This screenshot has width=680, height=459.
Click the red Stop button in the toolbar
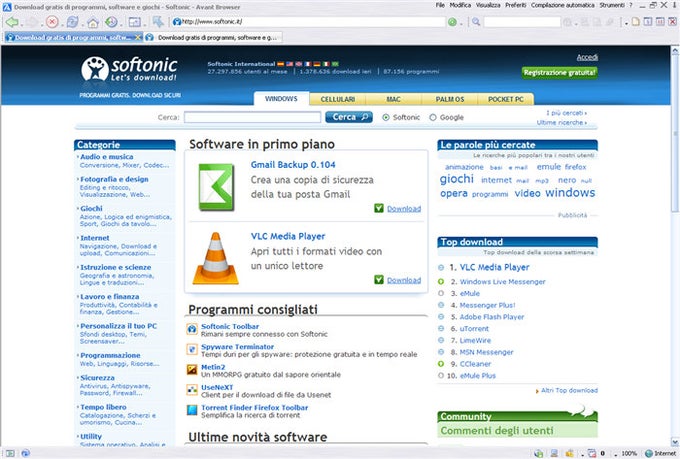click(52, 22)
